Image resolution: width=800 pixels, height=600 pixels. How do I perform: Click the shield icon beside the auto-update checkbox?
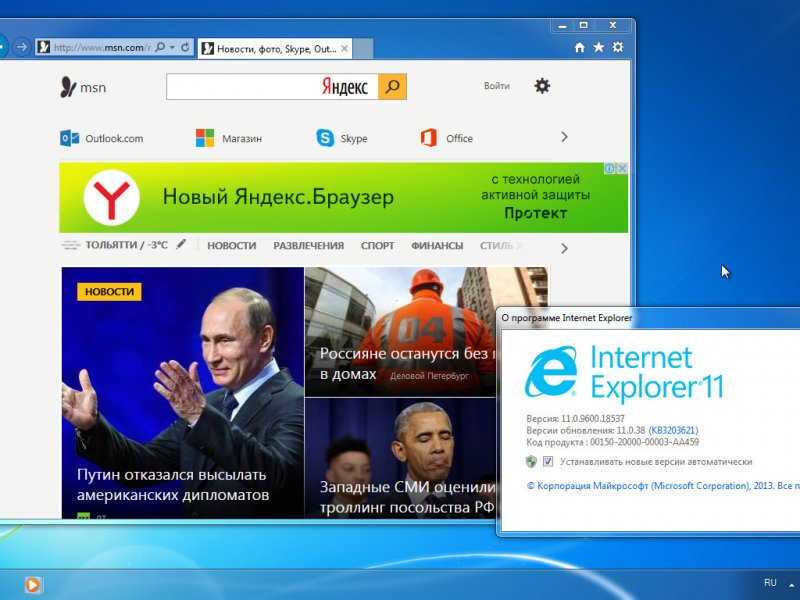[x=532, y=461]
